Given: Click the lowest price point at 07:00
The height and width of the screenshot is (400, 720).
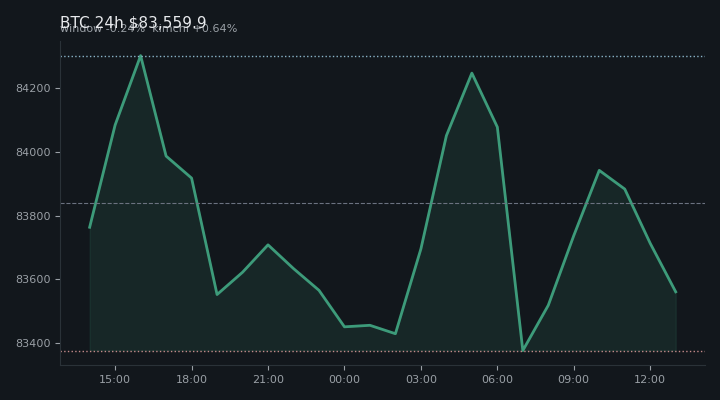Looking at the screenshot, I should pyautogui.click(x=523, y=351).
